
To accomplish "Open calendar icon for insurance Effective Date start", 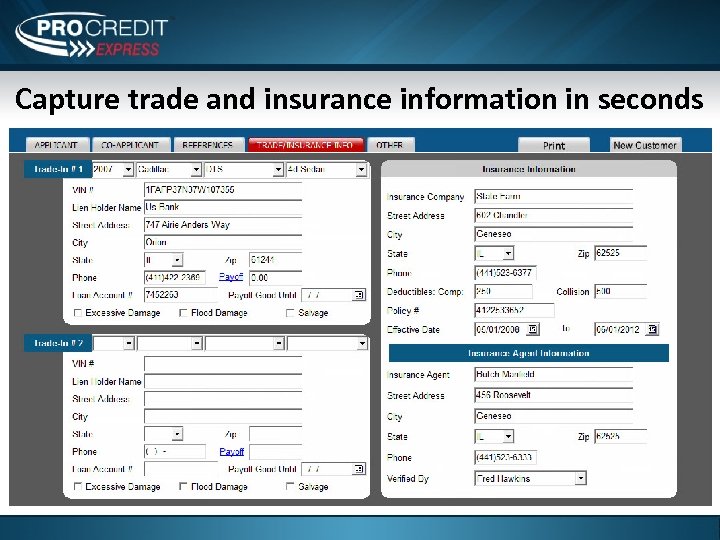I will click(532, 329).
